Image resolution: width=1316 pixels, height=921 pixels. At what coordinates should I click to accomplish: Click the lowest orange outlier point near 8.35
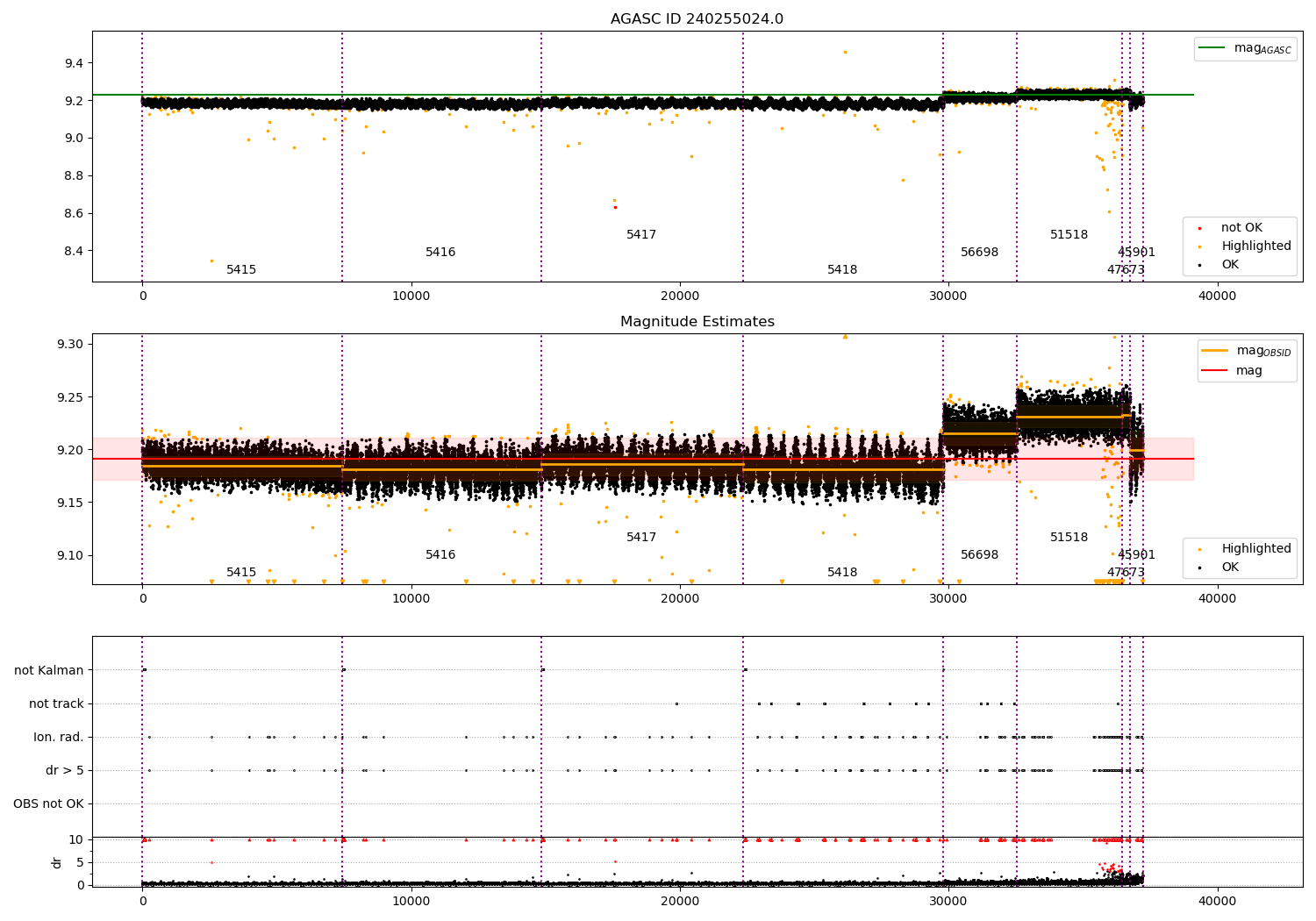(x=211, y=261)
